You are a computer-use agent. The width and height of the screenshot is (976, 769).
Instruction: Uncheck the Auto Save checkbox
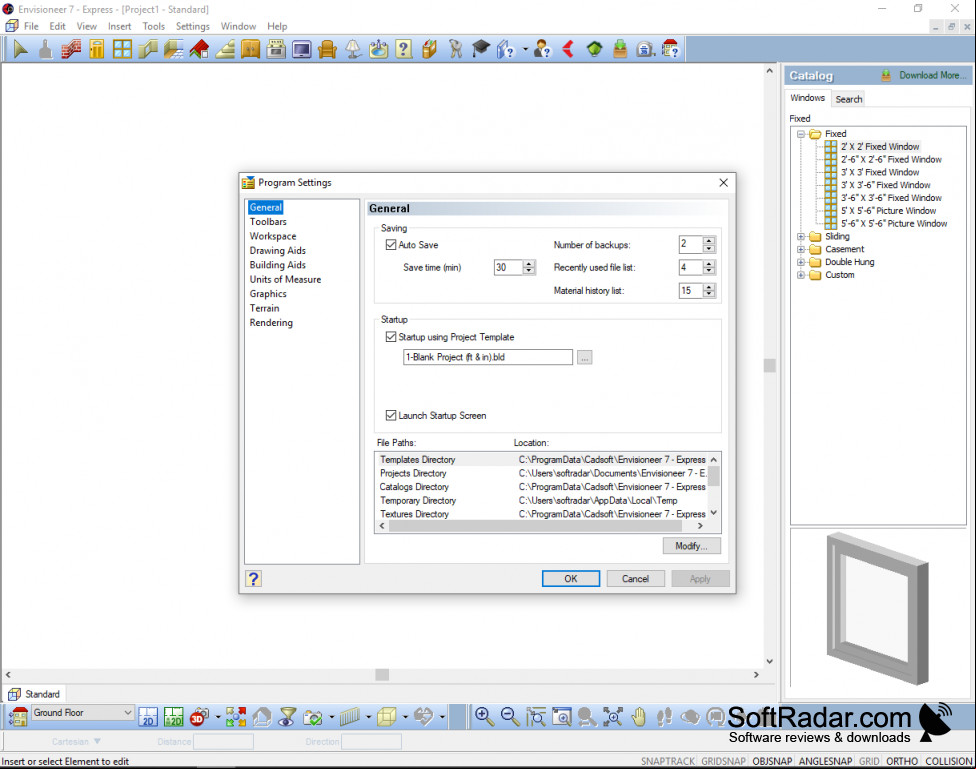click(x=391, y=245)
